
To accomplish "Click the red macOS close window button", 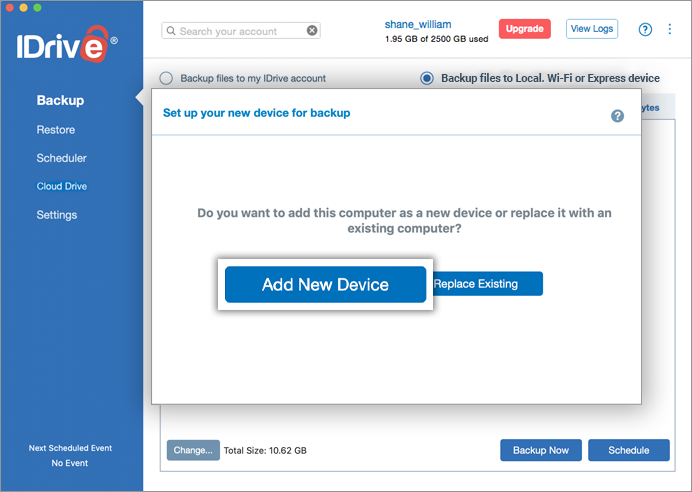I will click(x=9, y=7).
